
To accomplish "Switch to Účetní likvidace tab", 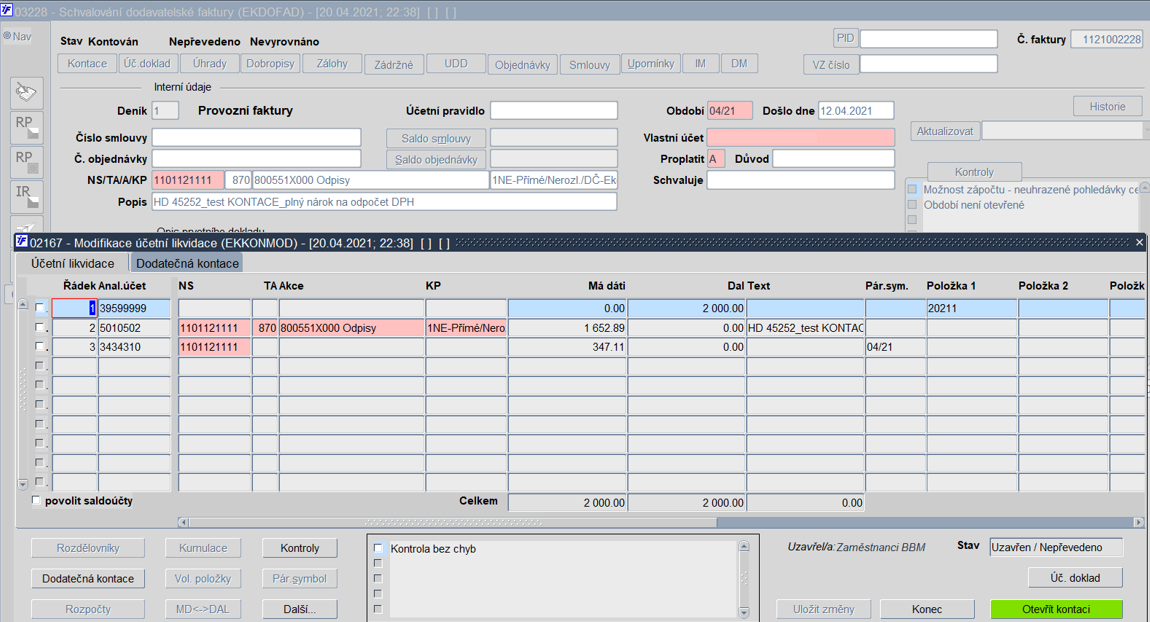I will [73, 263].
